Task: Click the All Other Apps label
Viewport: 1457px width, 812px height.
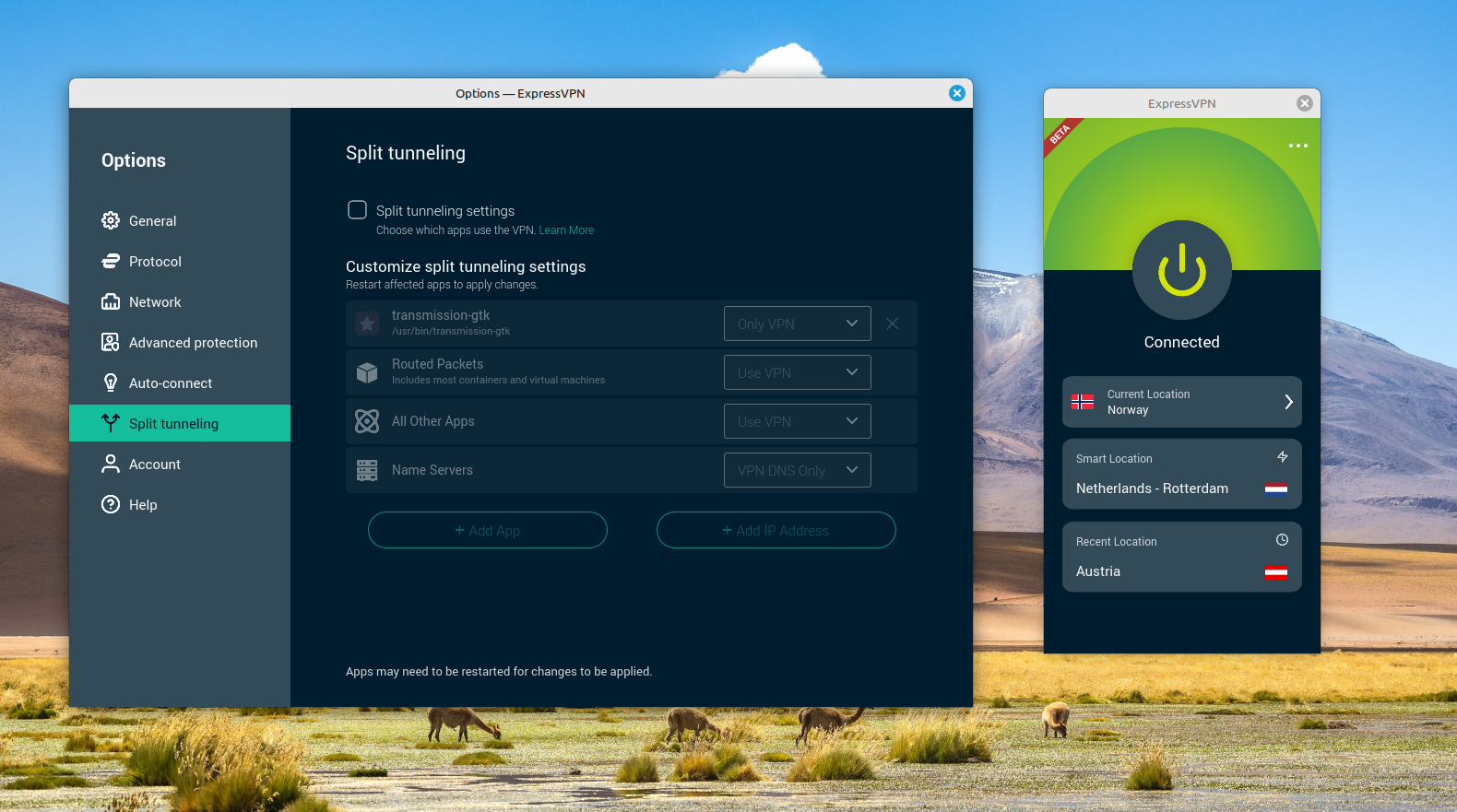Action: point(432,421)
